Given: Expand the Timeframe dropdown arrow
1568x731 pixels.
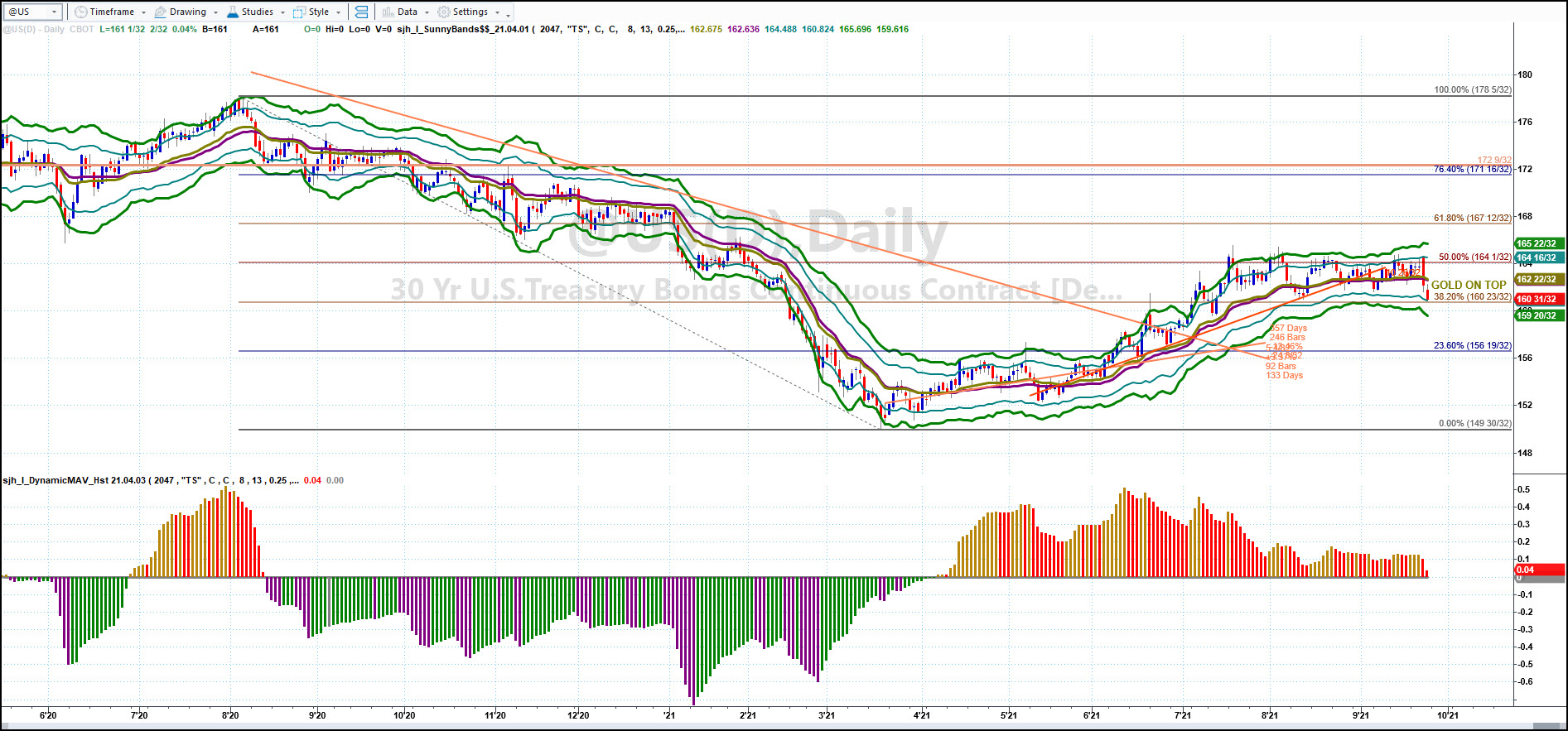Looking at the screenshot, I should pyautogui.click(x=143, y=12).
